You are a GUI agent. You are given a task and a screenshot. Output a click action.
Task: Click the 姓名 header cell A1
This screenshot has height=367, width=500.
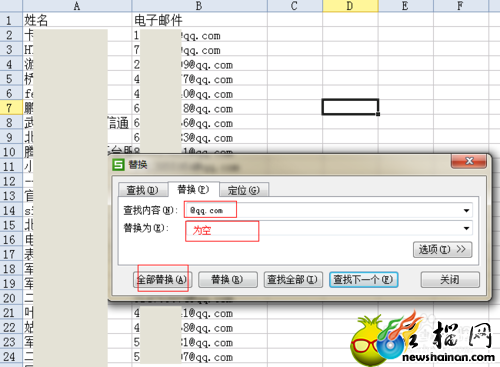tap(77, 20)
